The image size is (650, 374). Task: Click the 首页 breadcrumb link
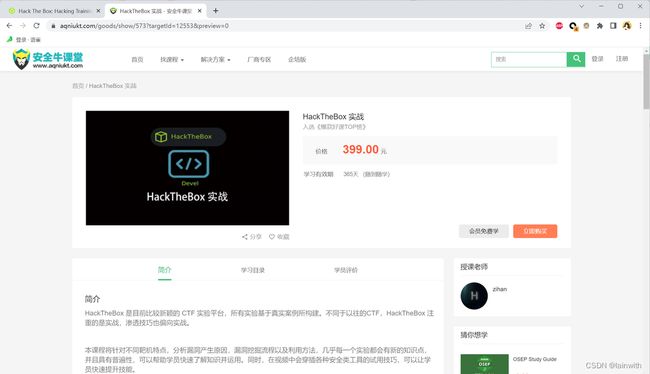coord(78,86)
